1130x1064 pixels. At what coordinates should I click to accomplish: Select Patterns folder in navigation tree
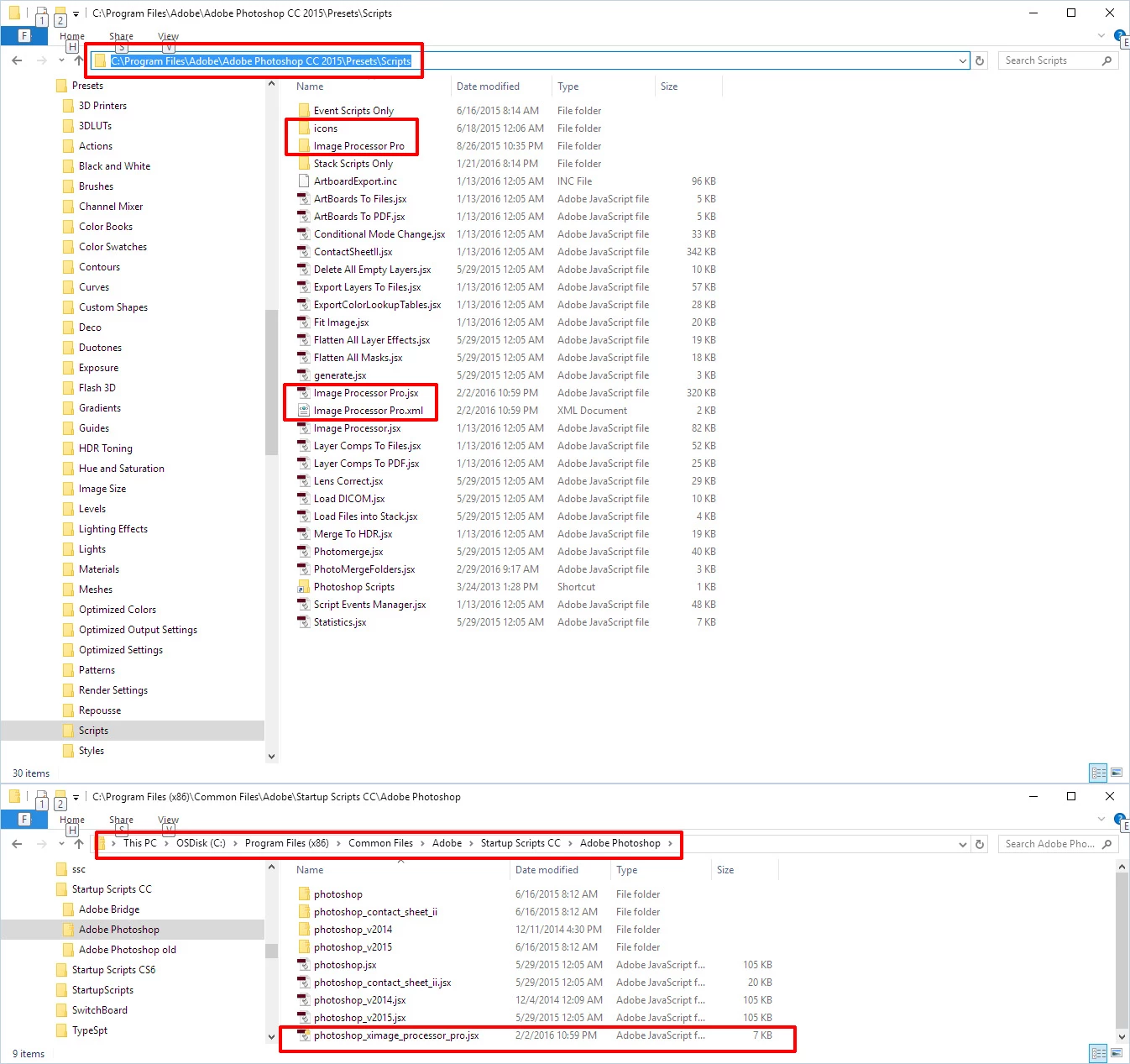coord(97,670)
